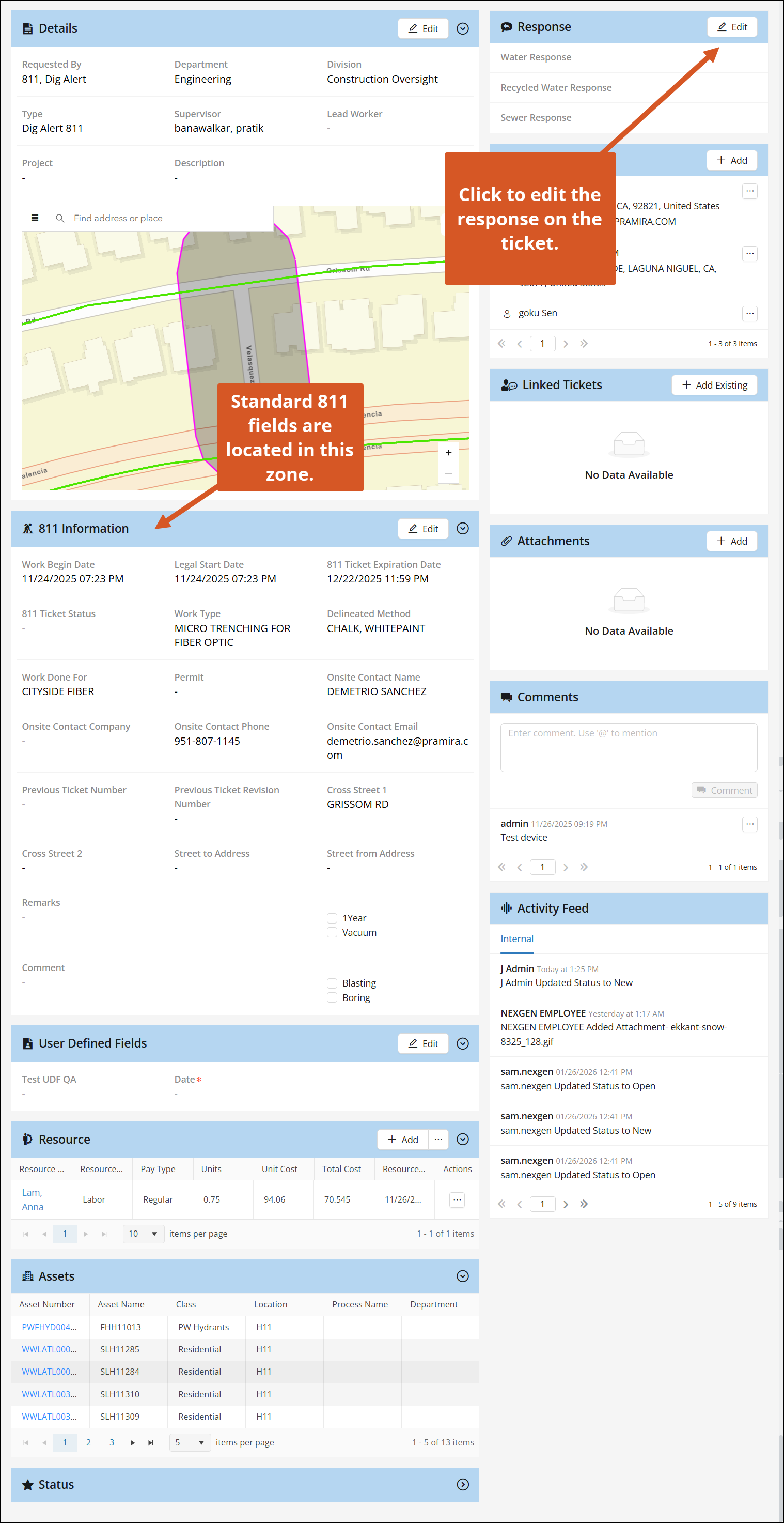Check the Vacuum checkbox
Screen dimensions: 784x1523
332,932
